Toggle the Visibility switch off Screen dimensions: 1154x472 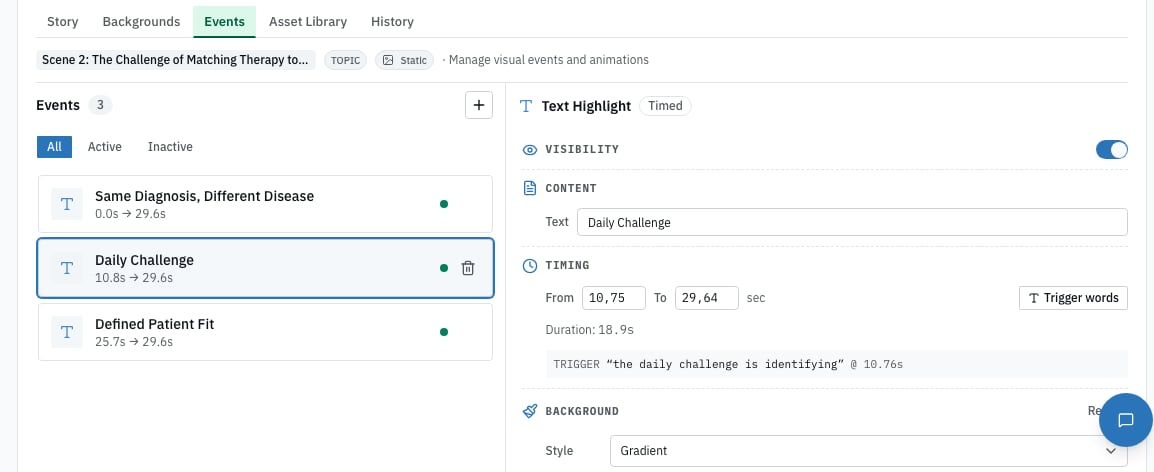1111,149
